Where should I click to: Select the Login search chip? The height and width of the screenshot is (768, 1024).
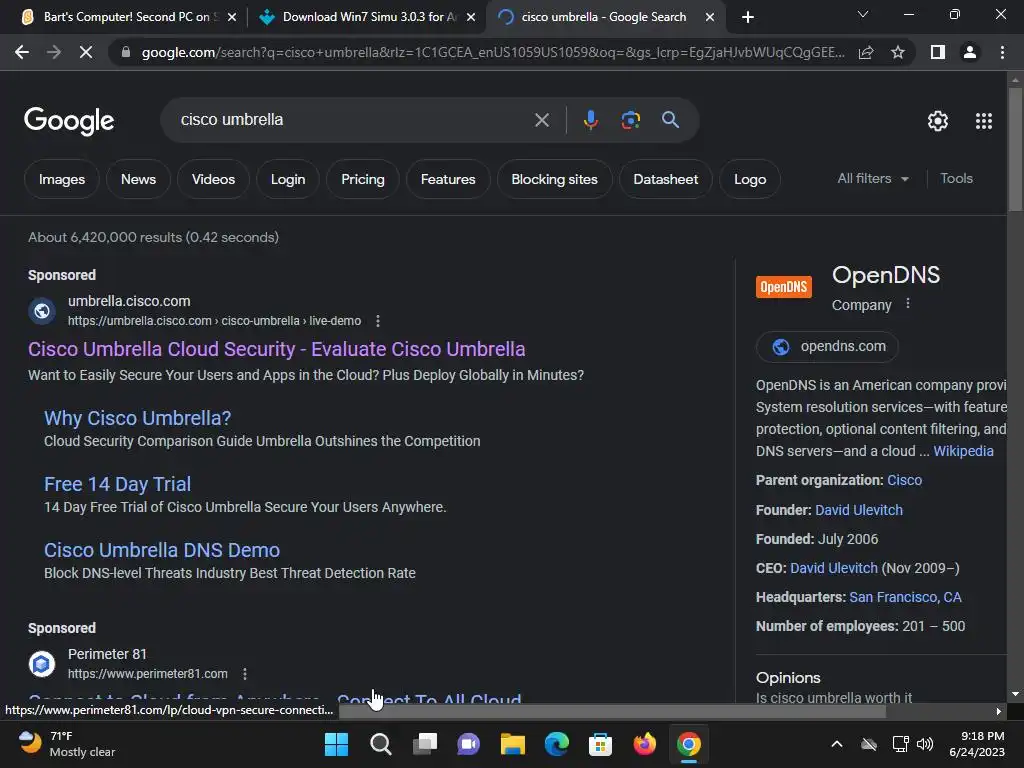[x=288, y=179]
